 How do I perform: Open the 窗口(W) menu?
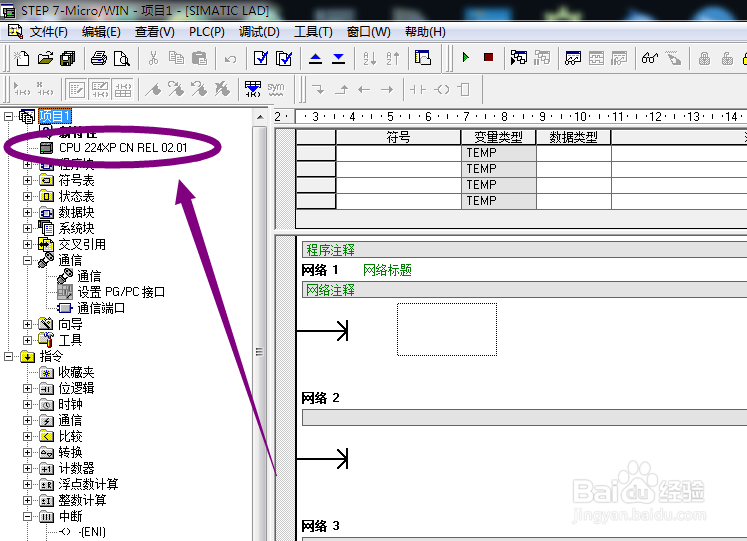click(369, 32)
